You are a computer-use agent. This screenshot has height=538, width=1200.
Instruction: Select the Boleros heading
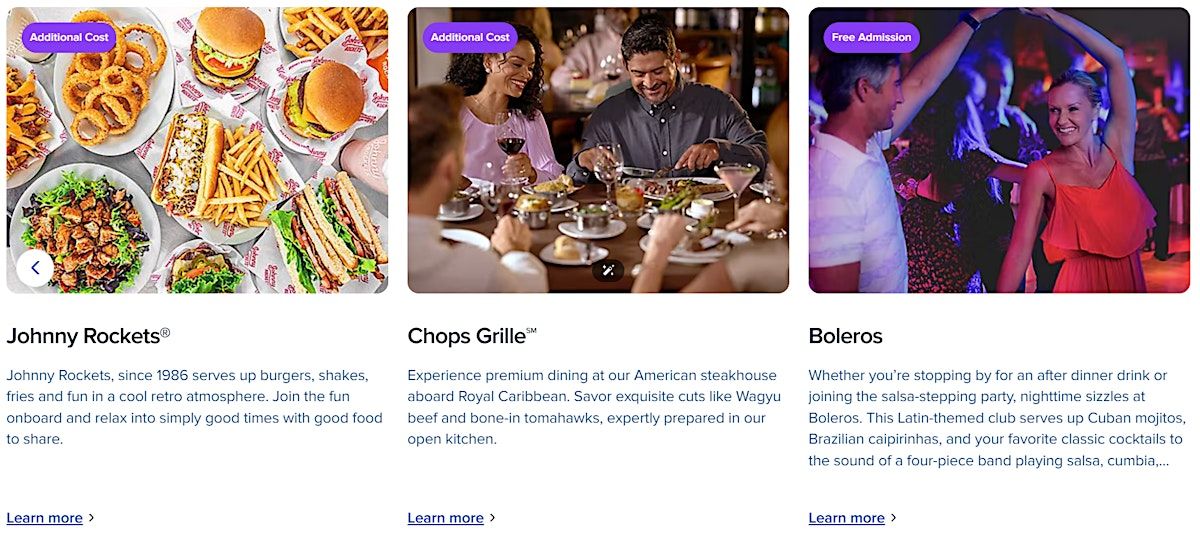[x=845, y=336]
